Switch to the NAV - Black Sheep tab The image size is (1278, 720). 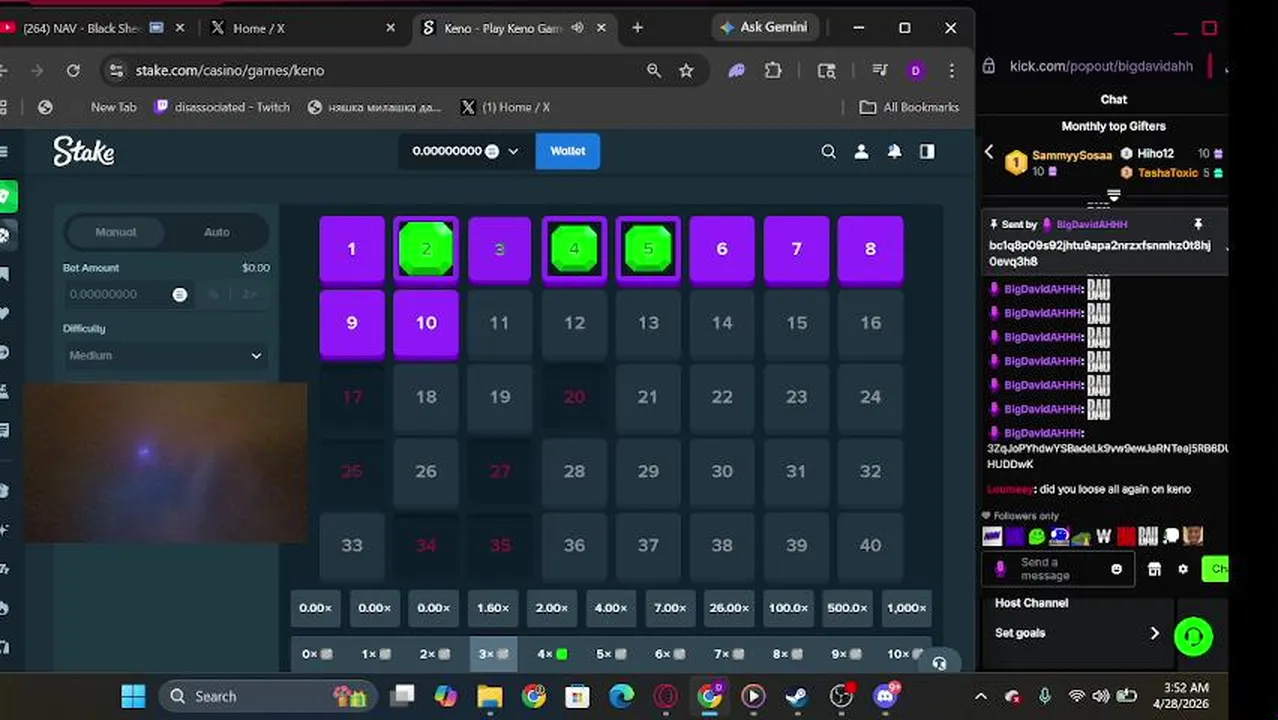[85, 28]
